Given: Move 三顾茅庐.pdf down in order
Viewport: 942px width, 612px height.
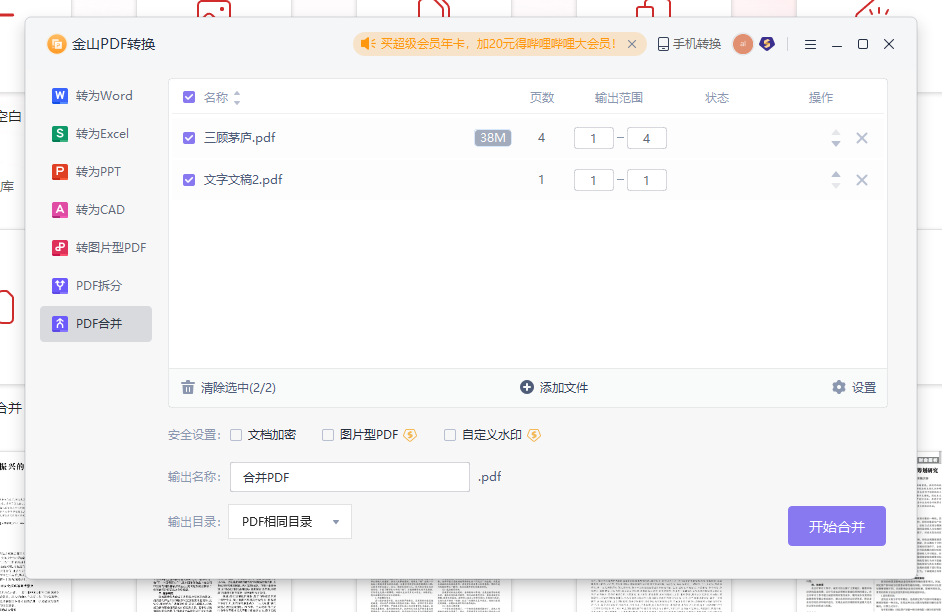Looking at the screenshot, I should [836, 143].
